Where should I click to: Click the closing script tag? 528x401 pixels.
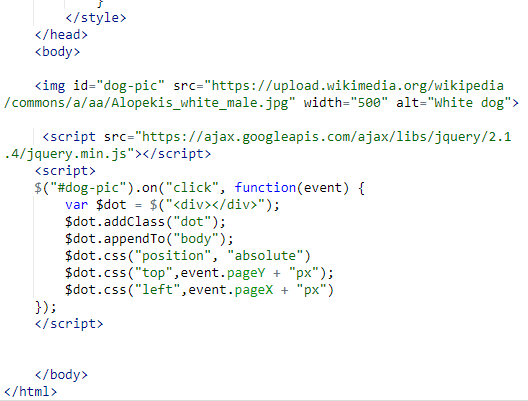[69, 324]
